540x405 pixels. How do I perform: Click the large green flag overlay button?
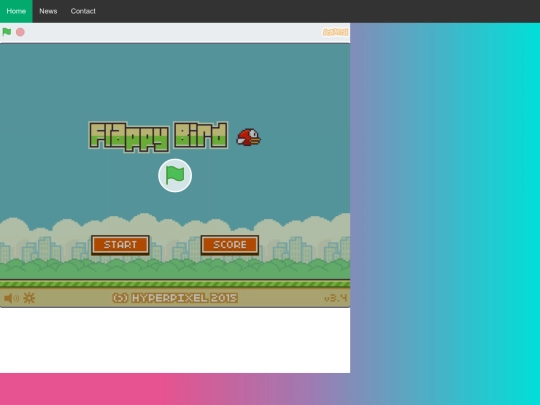175,175
